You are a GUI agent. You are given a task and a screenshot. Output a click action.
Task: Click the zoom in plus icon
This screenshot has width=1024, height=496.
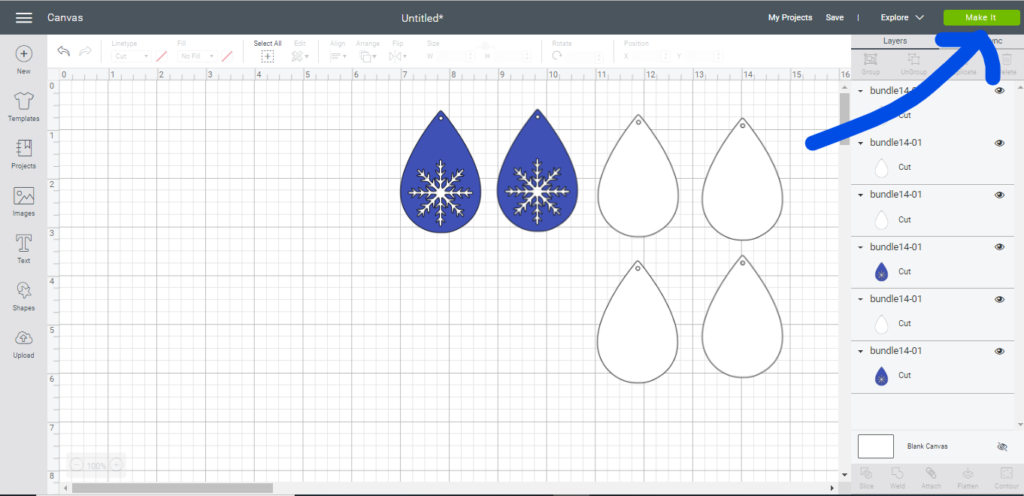click(116, 465)
